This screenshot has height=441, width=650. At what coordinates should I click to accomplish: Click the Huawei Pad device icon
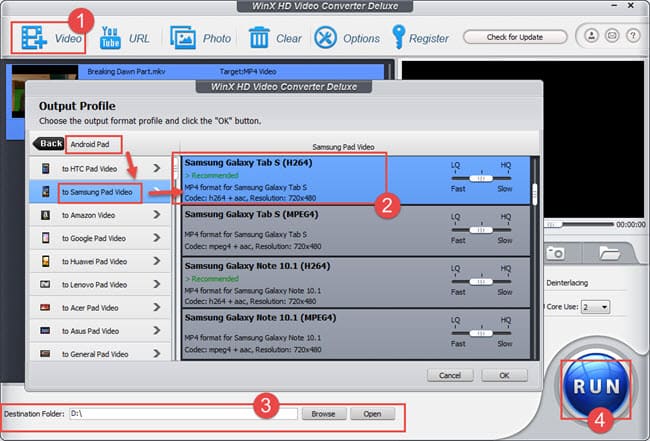(45, 261)
